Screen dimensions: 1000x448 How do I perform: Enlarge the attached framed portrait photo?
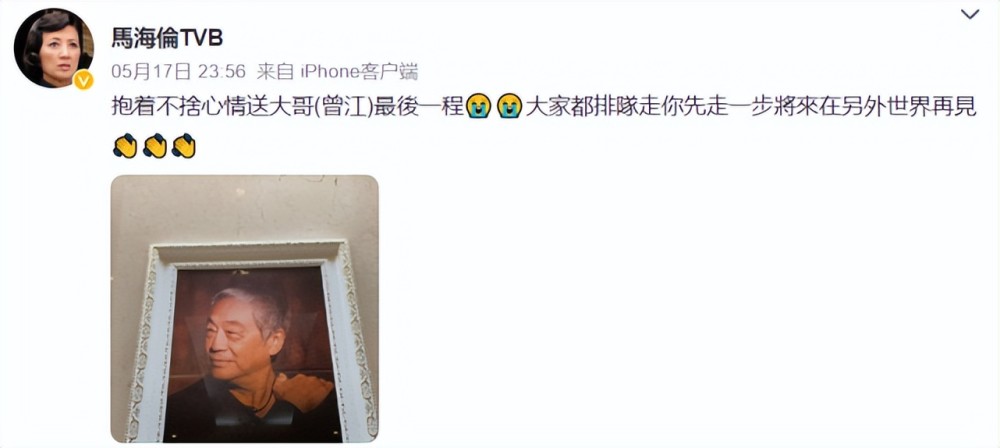coord(244,309)
